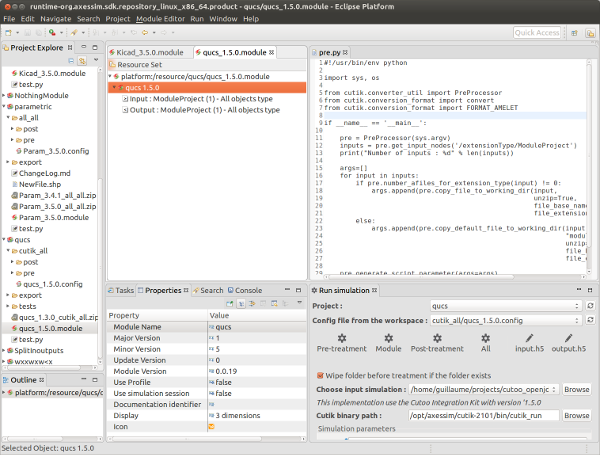This screenshot has height=455, width=600.
Task: Run All steps gear icon
Action: click(485, 338)
